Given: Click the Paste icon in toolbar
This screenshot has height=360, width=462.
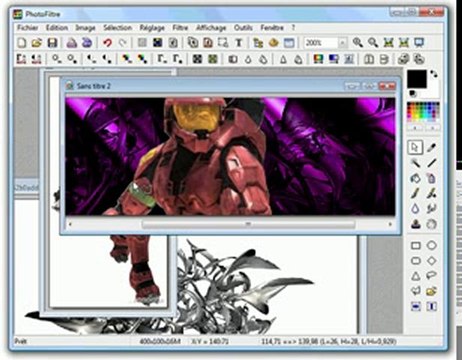Looking at the screenshot, I should click(208, 43).
